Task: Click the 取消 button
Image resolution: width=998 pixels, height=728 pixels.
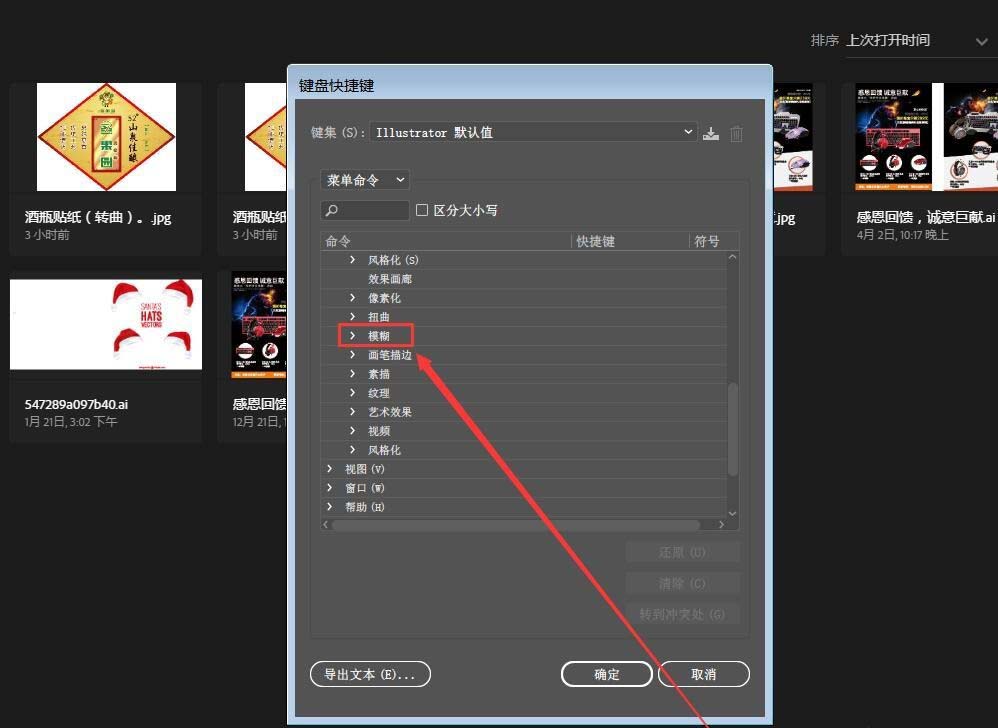Action: [x=703, y=674]
